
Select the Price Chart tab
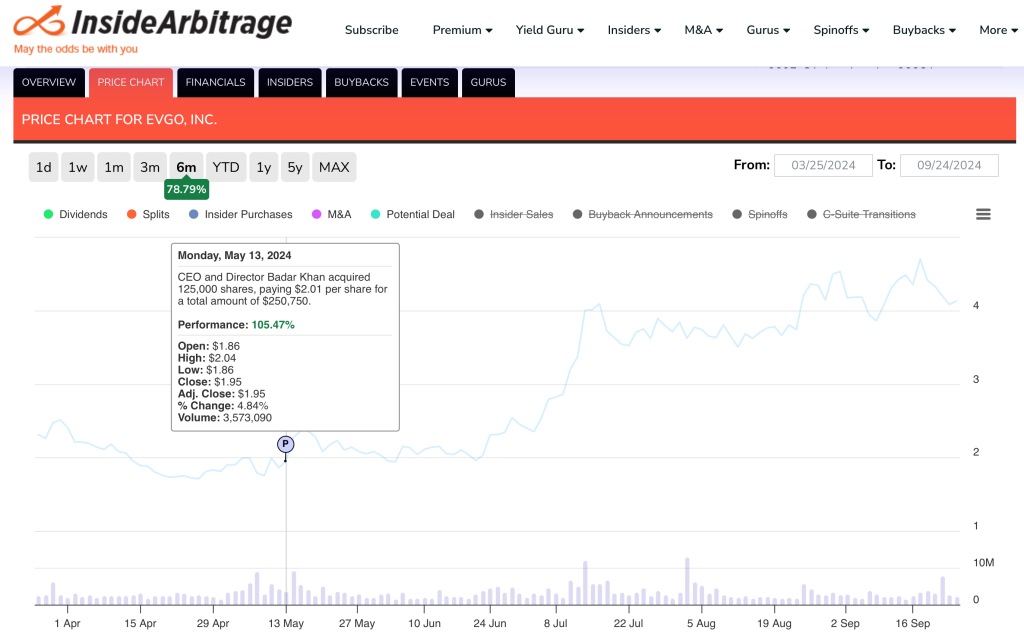tap(131, 82)
